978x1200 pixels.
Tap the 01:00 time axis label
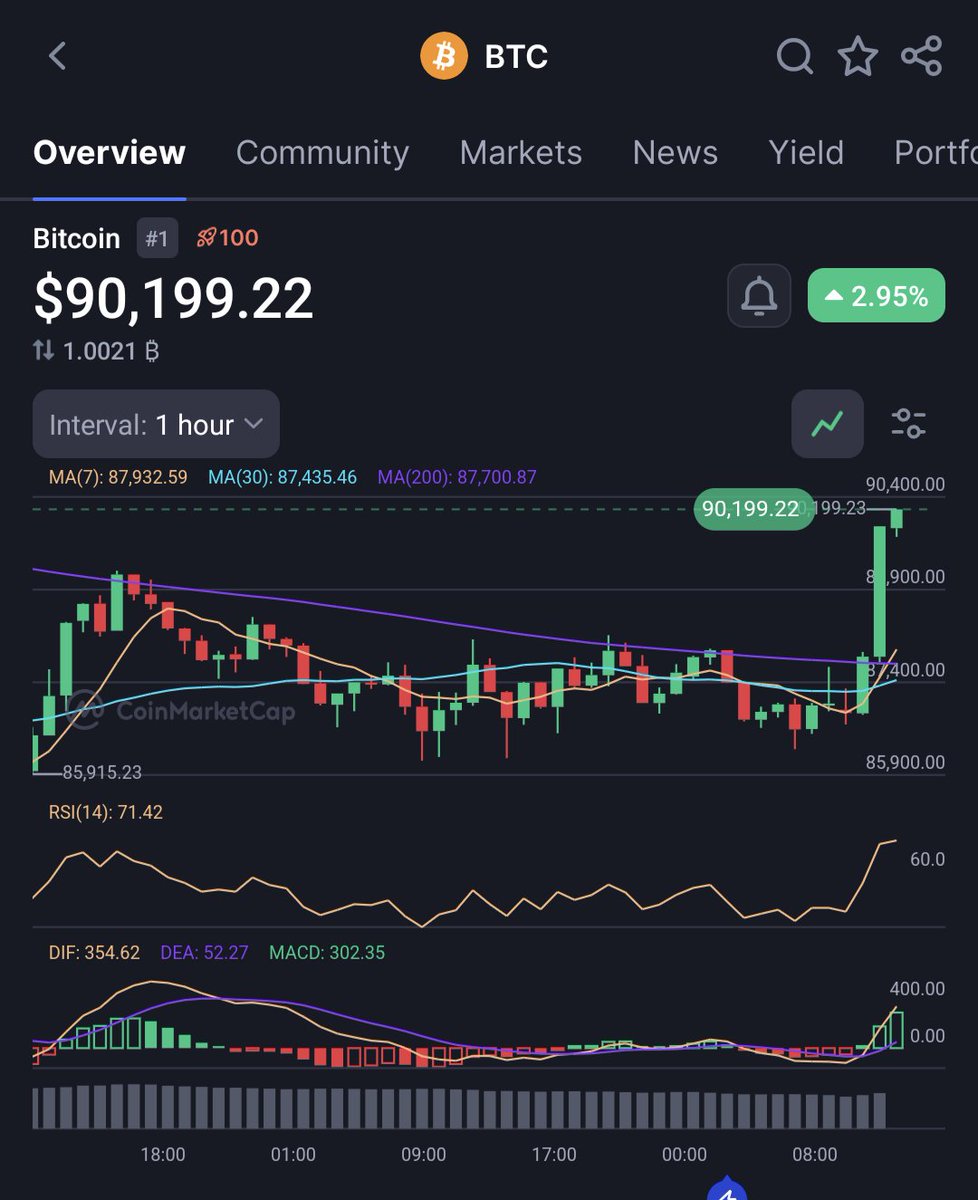point(293,1154)
